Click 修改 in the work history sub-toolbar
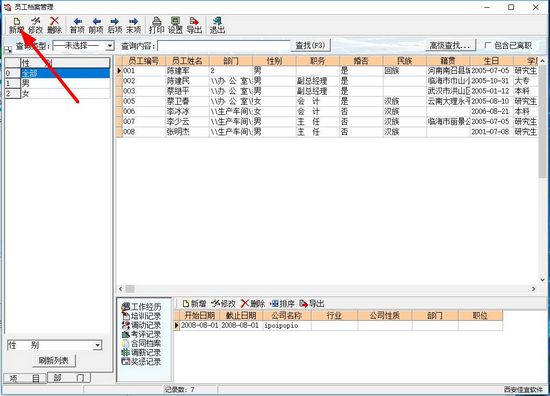Viewport: 550px width, 396px height. click(x=223, y=304)
